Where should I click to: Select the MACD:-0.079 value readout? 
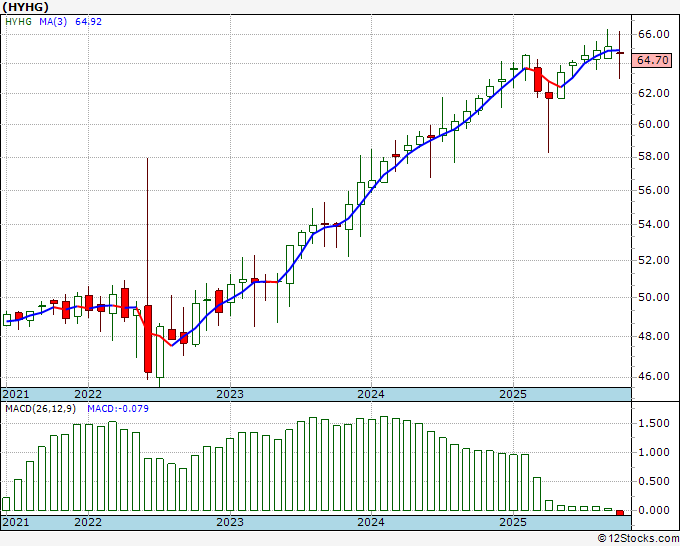118,409
